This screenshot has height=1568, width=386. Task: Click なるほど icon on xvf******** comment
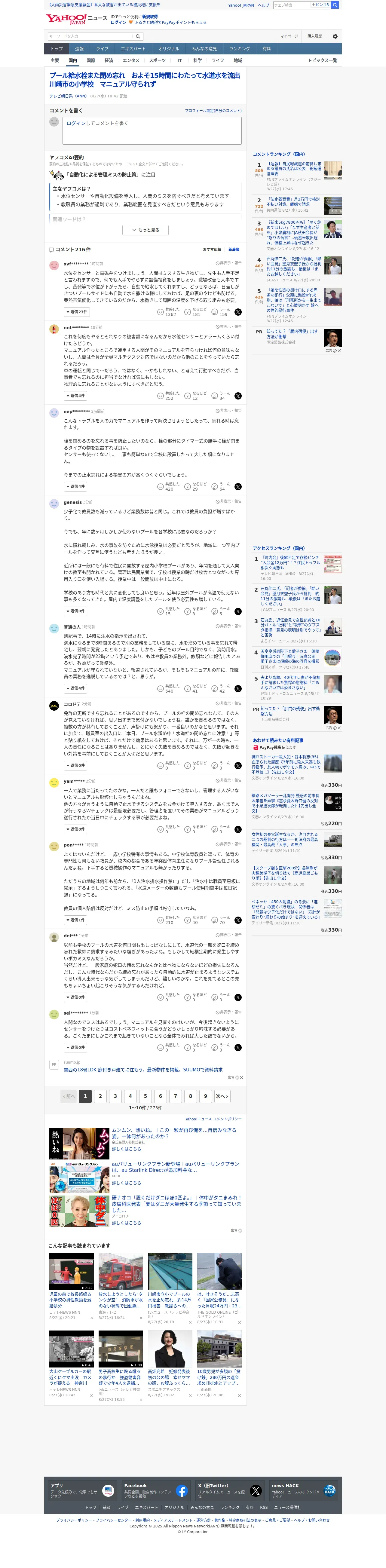tap(188, 312)
